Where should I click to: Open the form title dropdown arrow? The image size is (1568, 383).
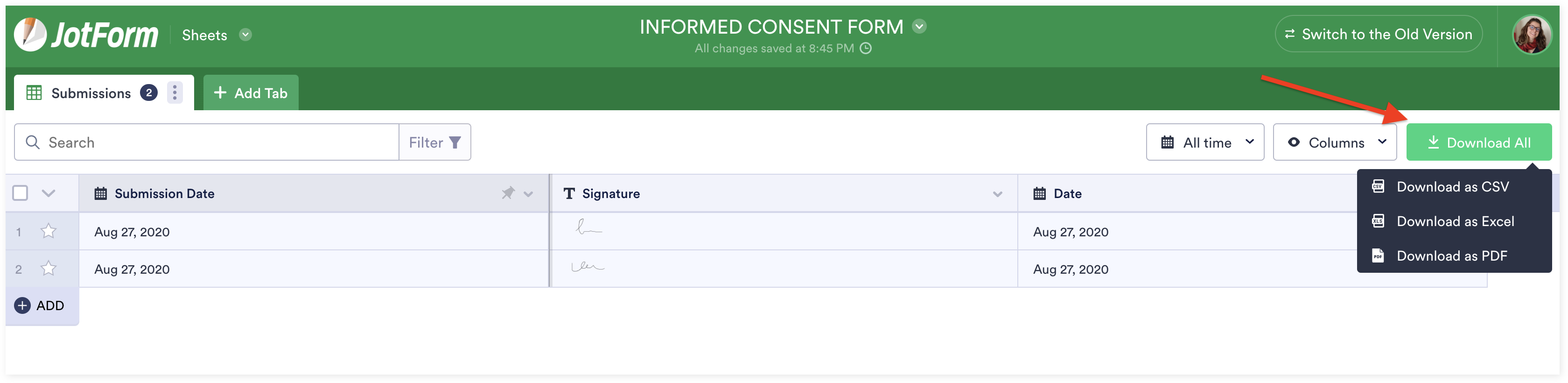click(x=919, y=26)
